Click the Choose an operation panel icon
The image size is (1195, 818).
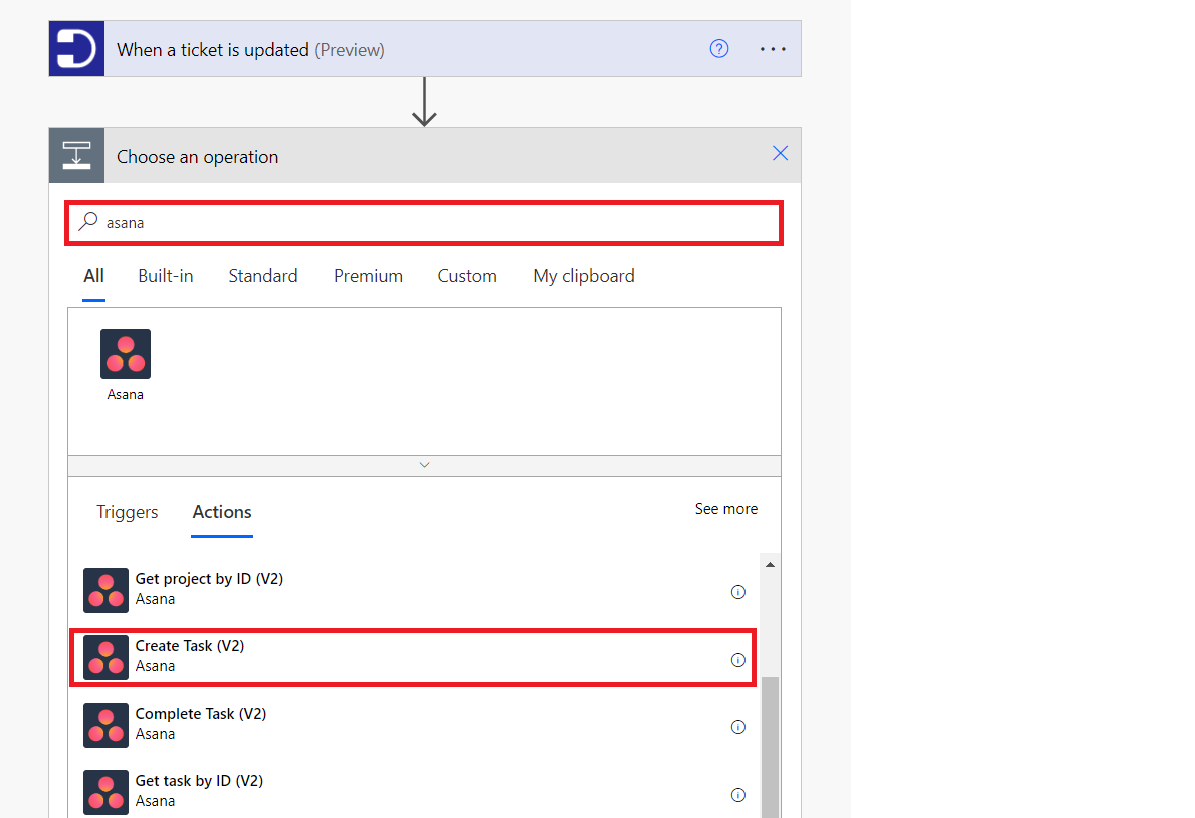(76, 155)
